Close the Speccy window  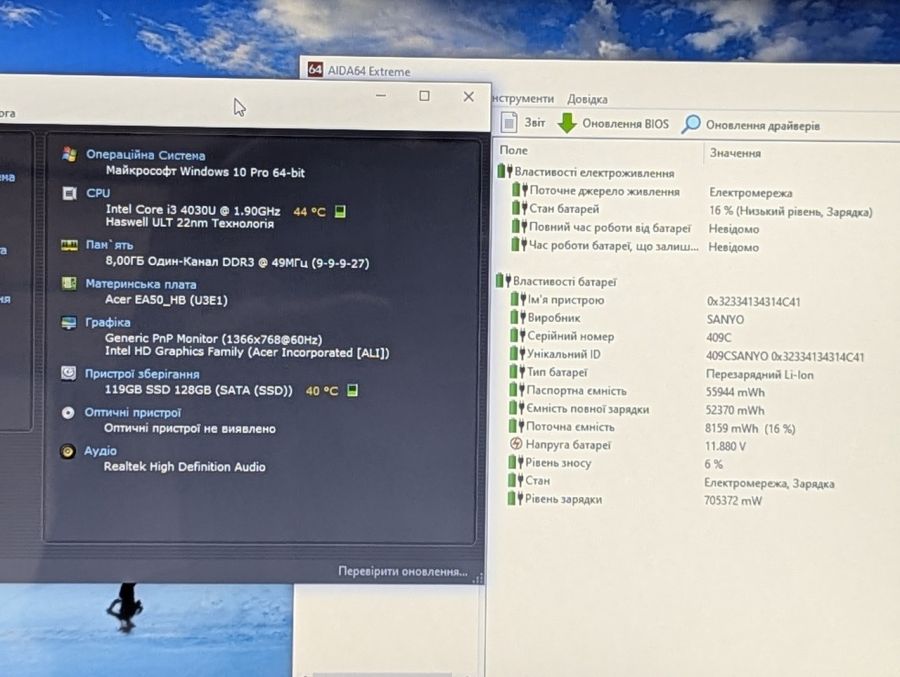468,96
